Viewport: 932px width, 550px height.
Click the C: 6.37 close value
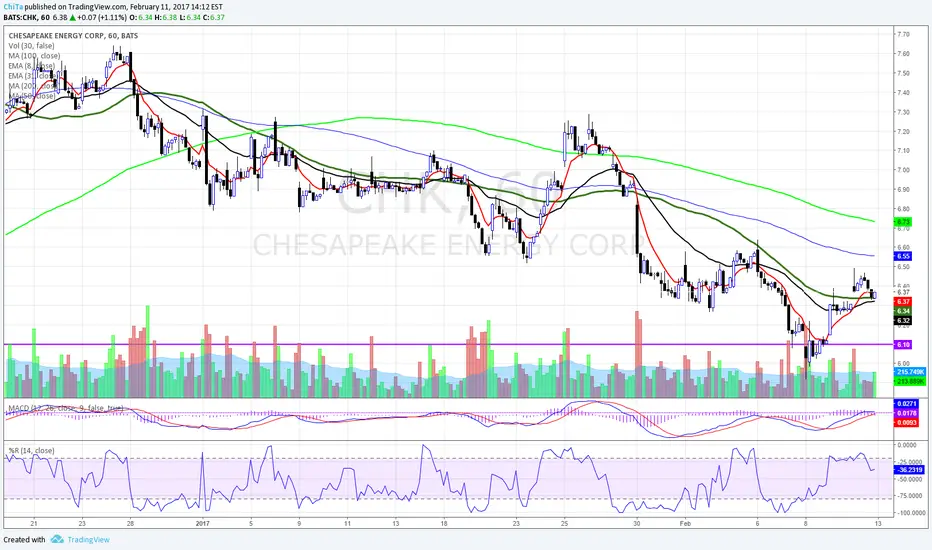tap(213, 17)
